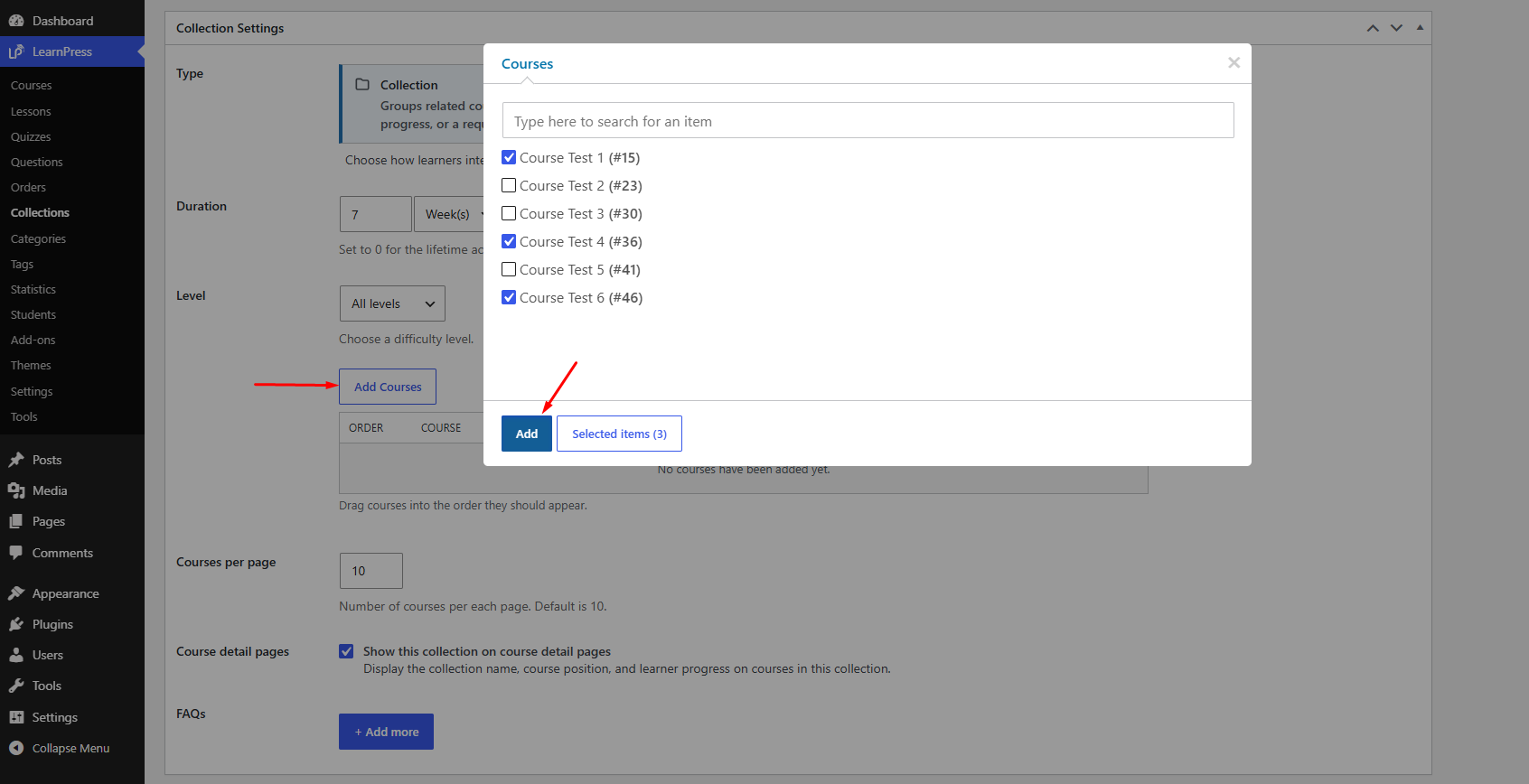
Task: Open Categories in LearnPress submenu
Action: (38, 238)
